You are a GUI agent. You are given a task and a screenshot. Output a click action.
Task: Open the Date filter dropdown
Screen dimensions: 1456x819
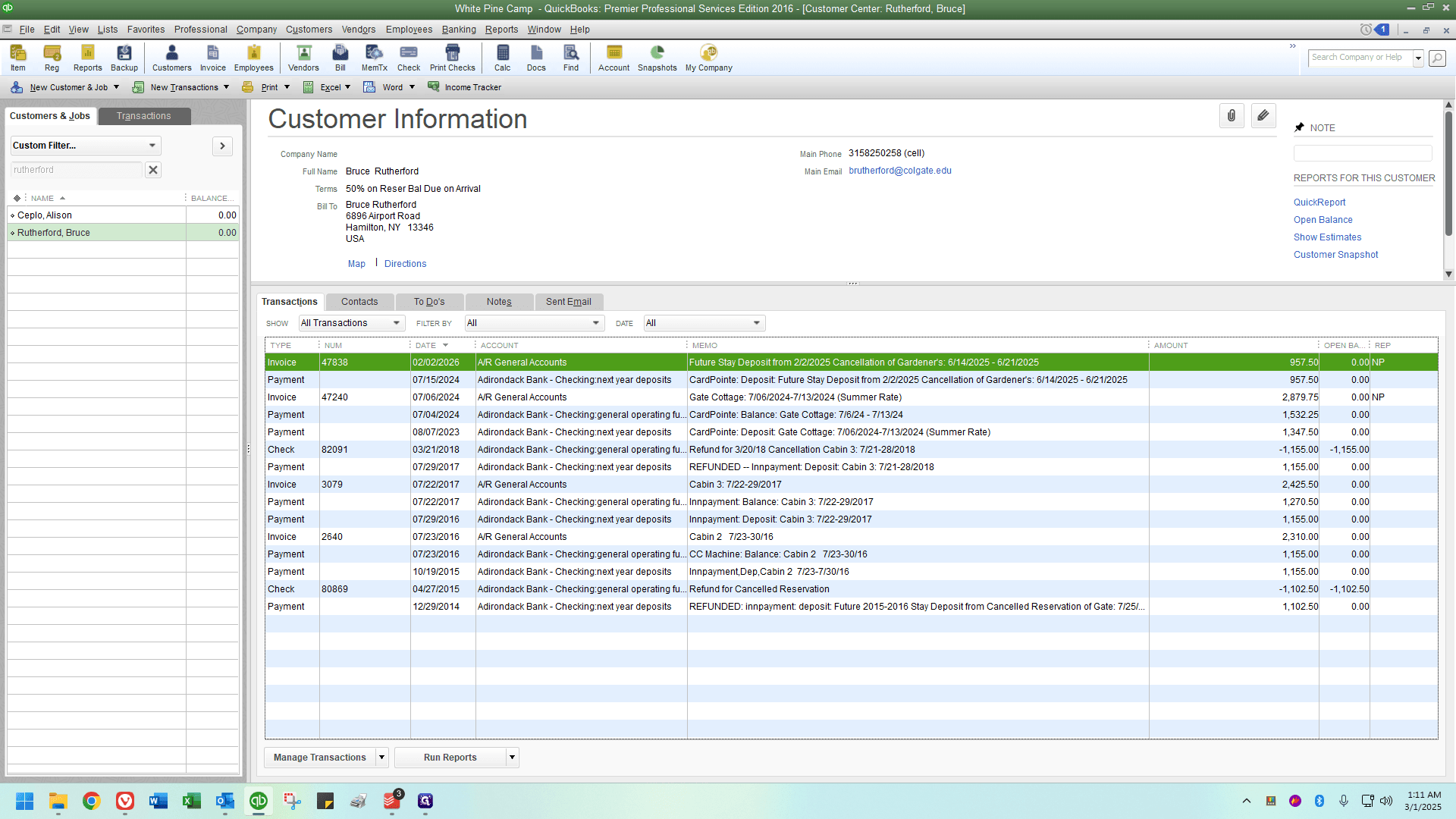click(x=704, y=323)
